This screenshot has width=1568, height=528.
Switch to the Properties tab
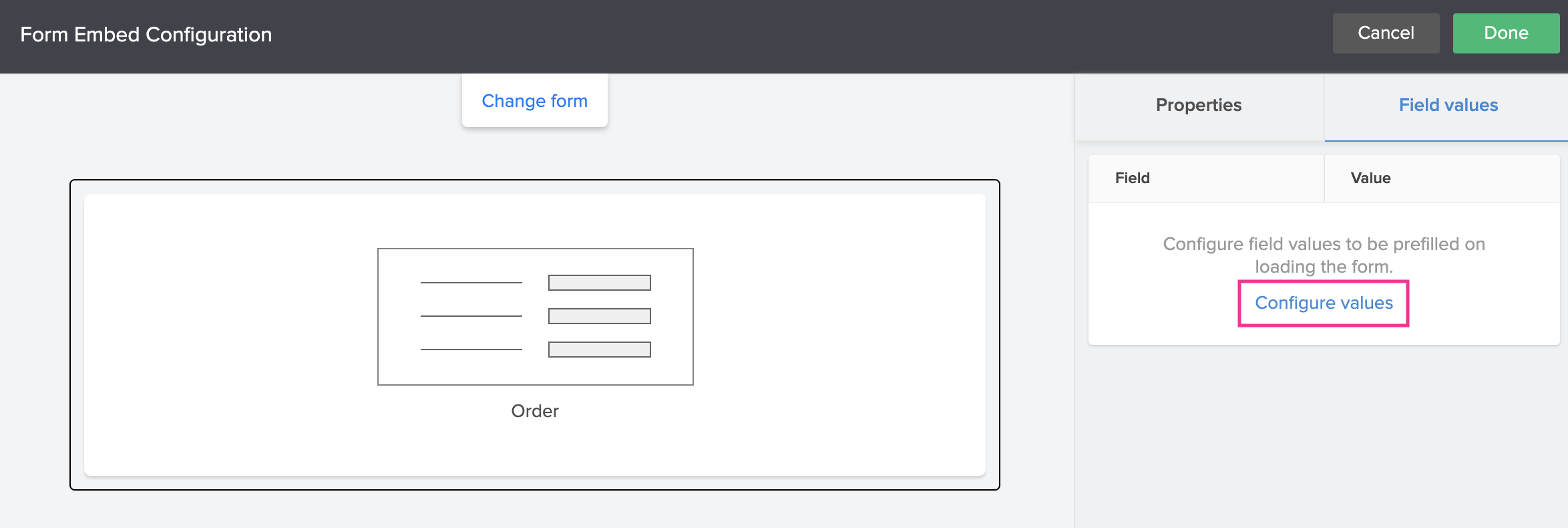point(1199,106)
